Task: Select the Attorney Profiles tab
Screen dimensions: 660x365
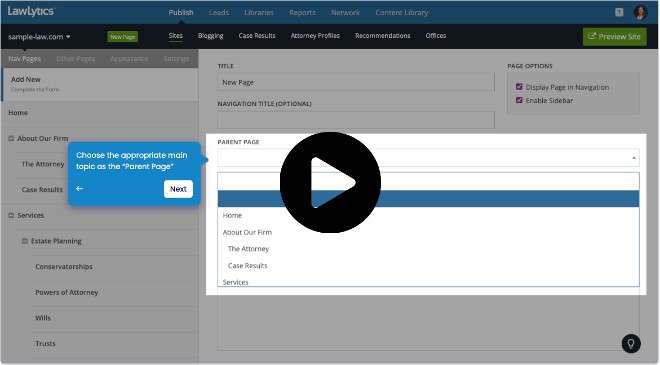Action: coord(315,36)
